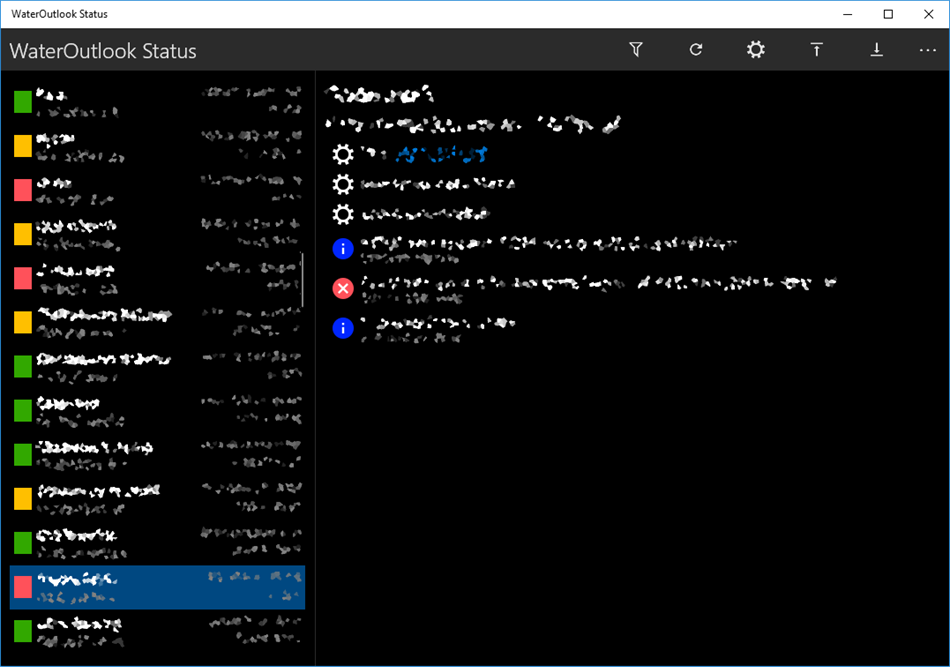Click the red square in the highlighted row
This screenshot has width=950, height=667.
tap(23, 587)
